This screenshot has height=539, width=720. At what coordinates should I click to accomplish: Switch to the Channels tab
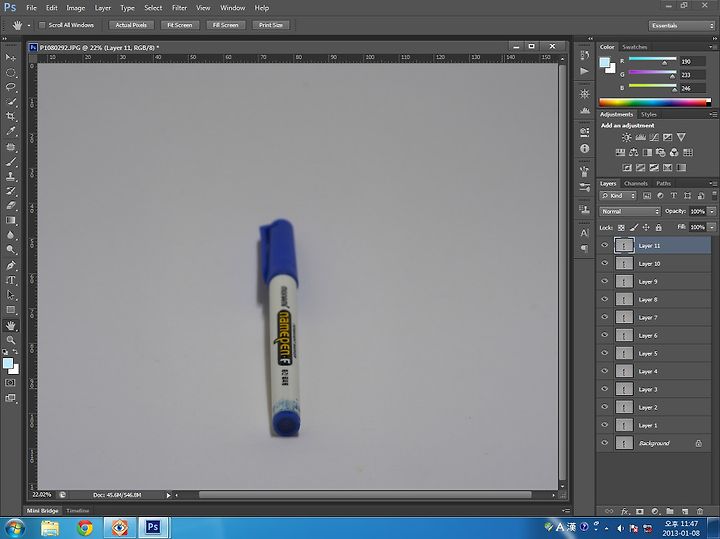[x=636, y=183]
